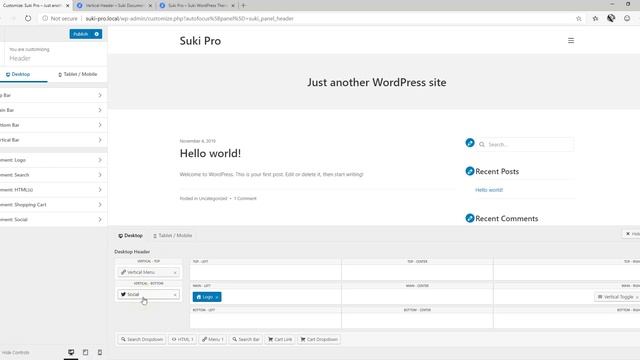Expand the Top Bar section

(x=53, y=95)
